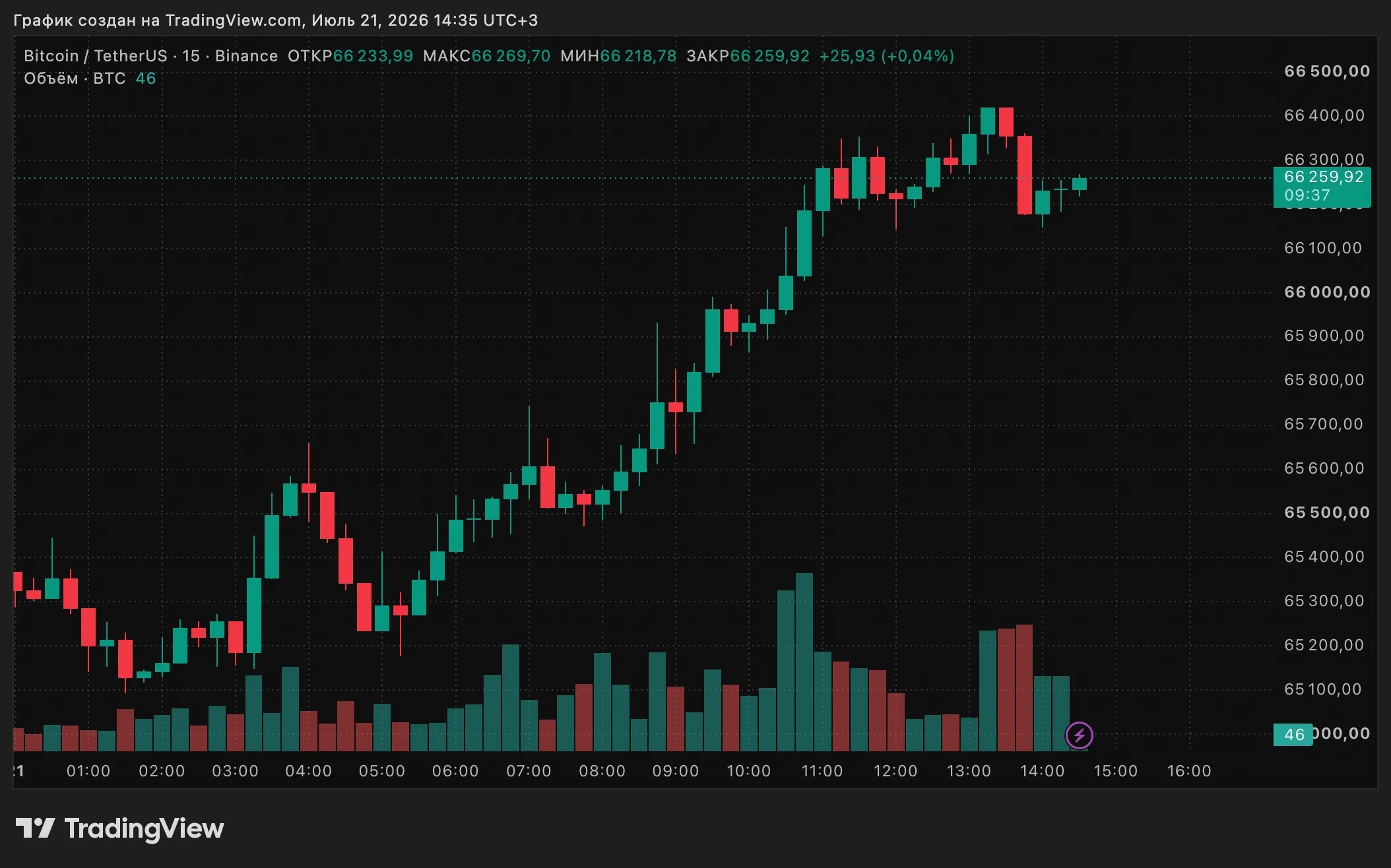The height and width of the screenshot is (868, 1391).
Task: Click the 65 100,00 price axis label
Action: point(1323,689)
